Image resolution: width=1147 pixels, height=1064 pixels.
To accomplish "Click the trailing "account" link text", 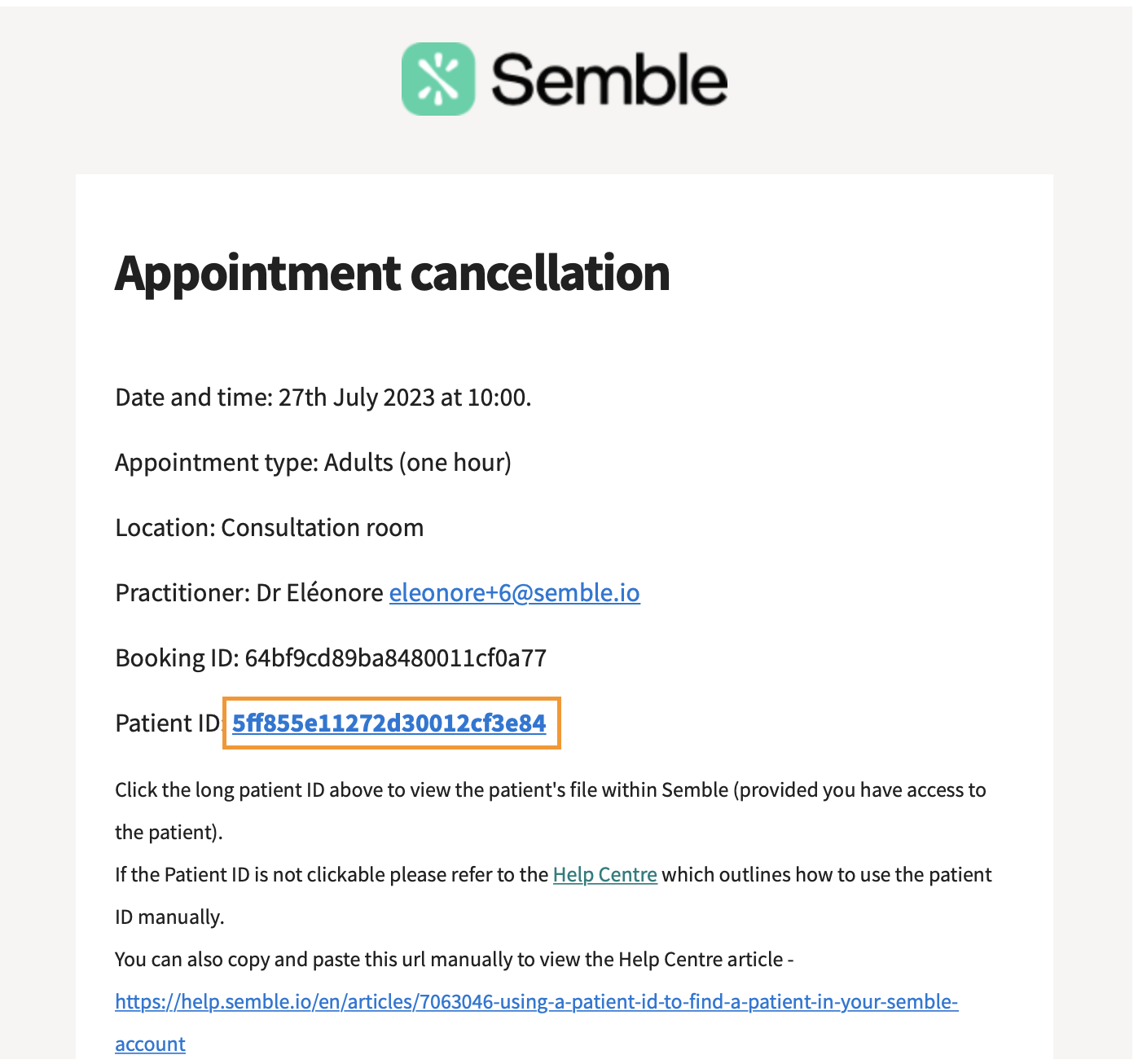I will tap(150, 1044).
